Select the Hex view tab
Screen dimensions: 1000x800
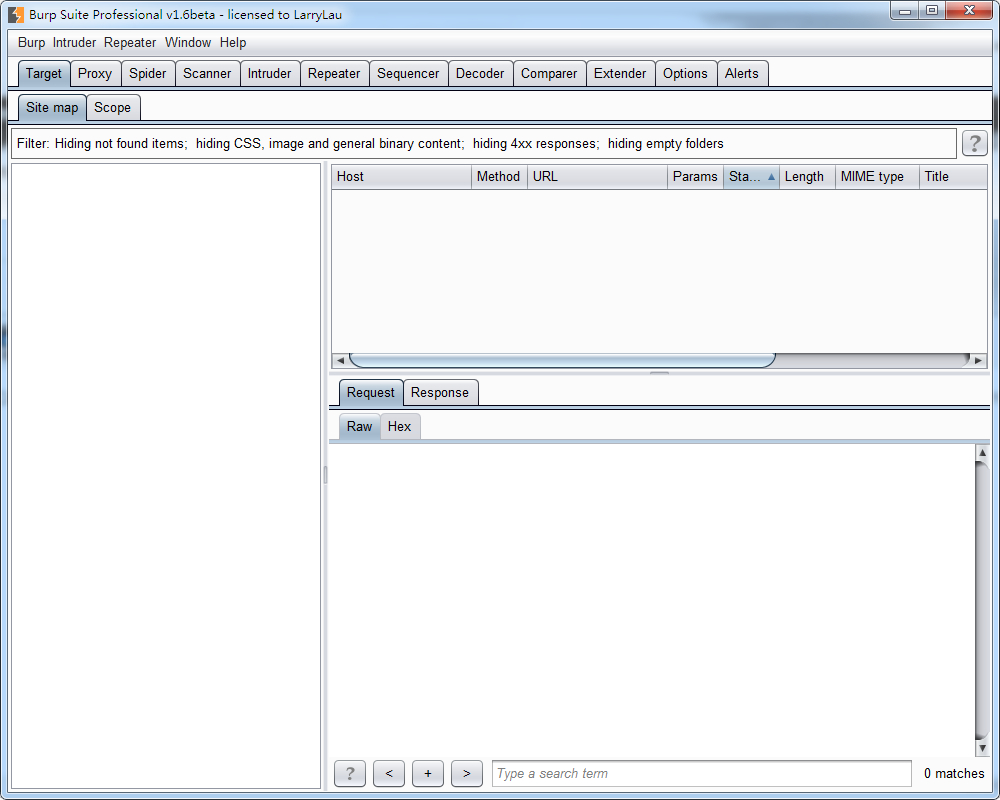(399, 426)
